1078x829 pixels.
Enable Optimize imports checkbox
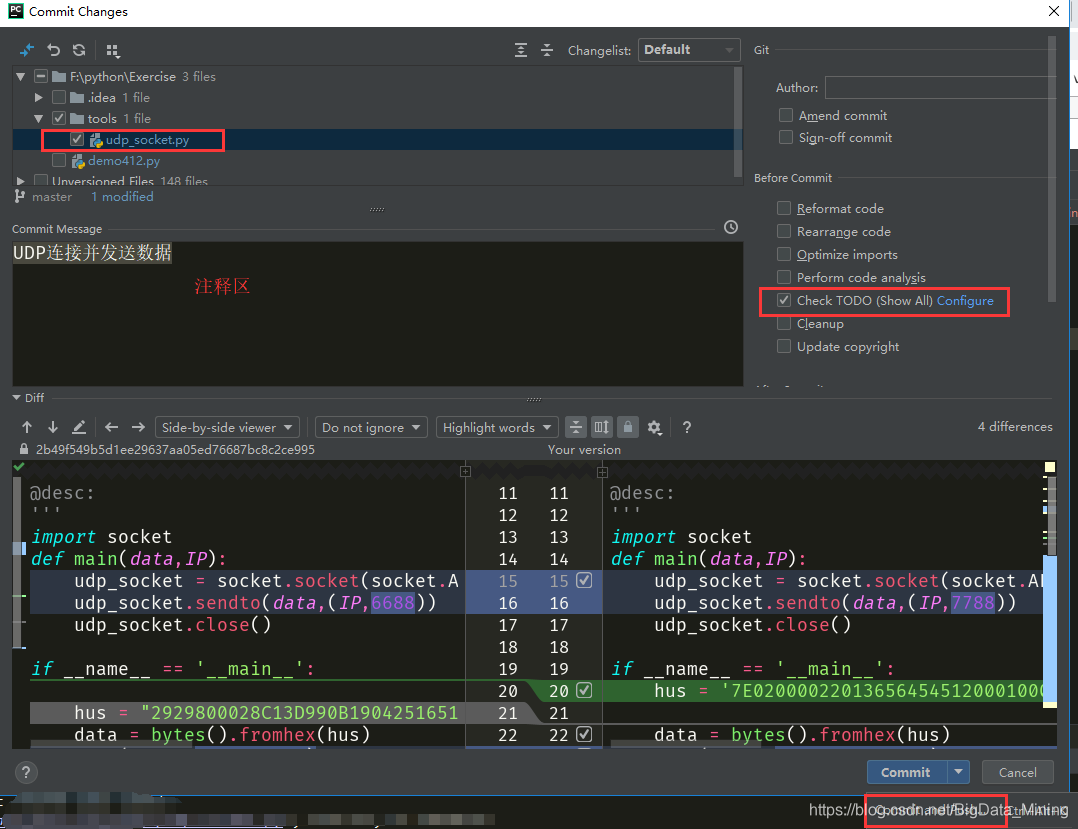(x=784, y=254)
